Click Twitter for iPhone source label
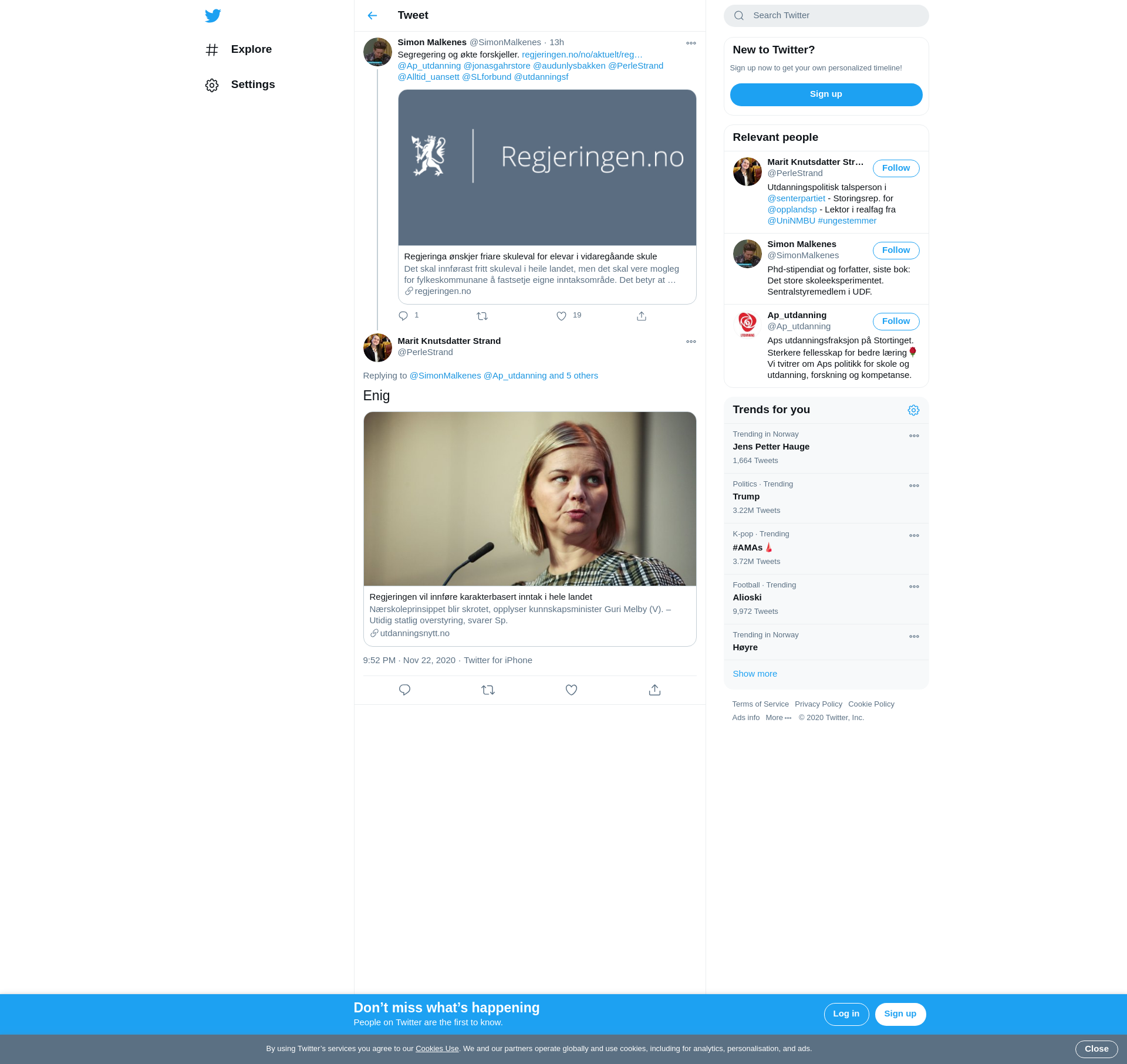Viewport: 1127px width, 1064px height. click(498, 660)
